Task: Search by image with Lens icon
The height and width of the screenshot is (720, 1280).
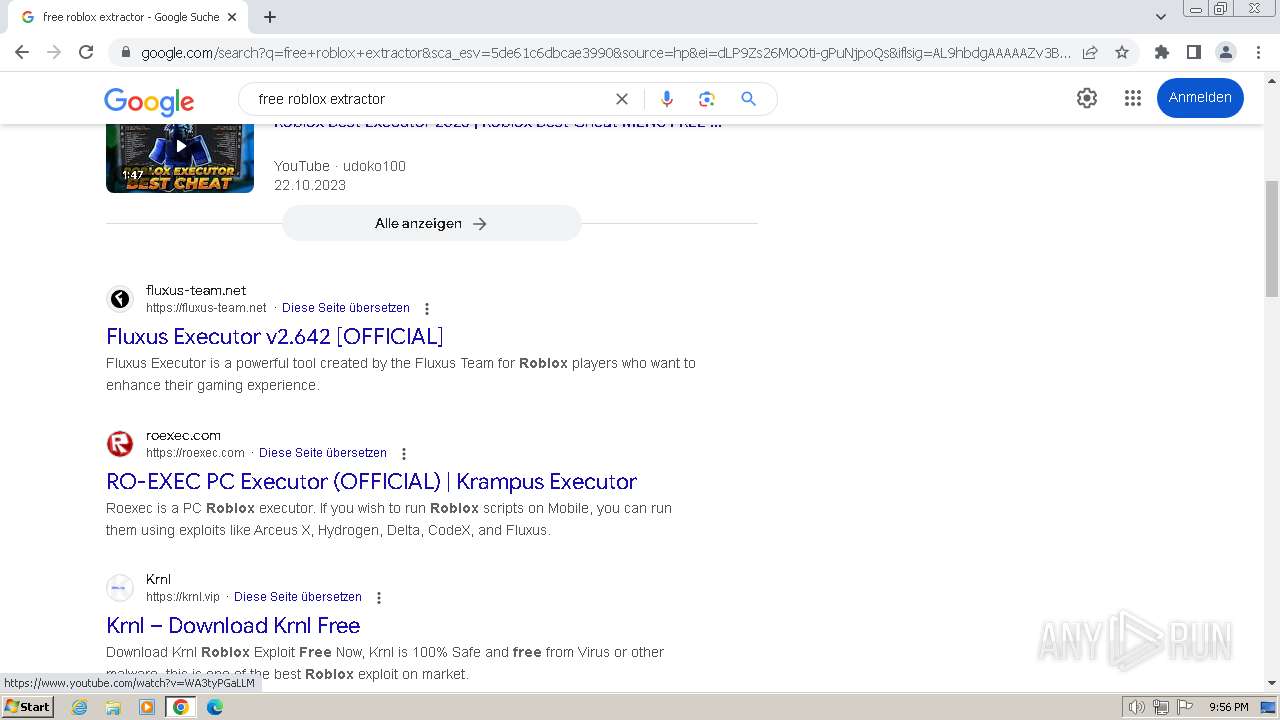Action: coord(707,99)
